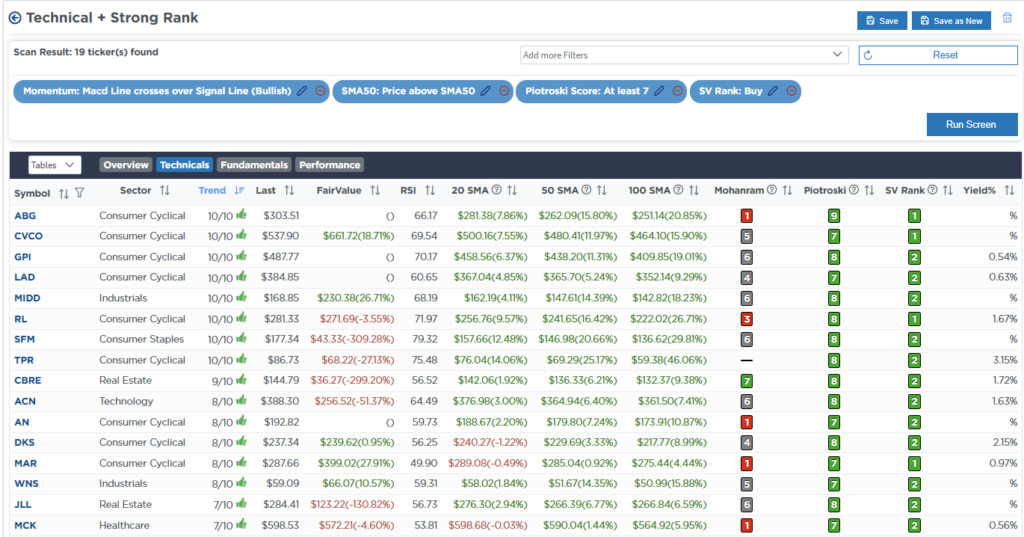This screenshot has height=537, width=1024.
Task: Select the Technicals tab
Action: 184,165
